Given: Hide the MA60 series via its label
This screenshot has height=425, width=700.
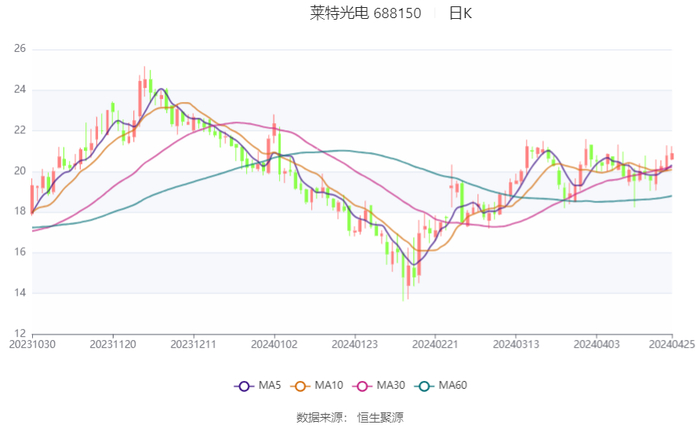Looking at the screenshot, I should [x=452, y=385].
